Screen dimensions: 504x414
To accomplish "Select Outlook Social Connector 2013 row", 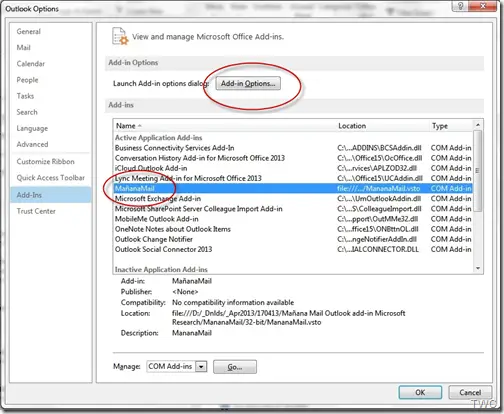I will 293,249.
